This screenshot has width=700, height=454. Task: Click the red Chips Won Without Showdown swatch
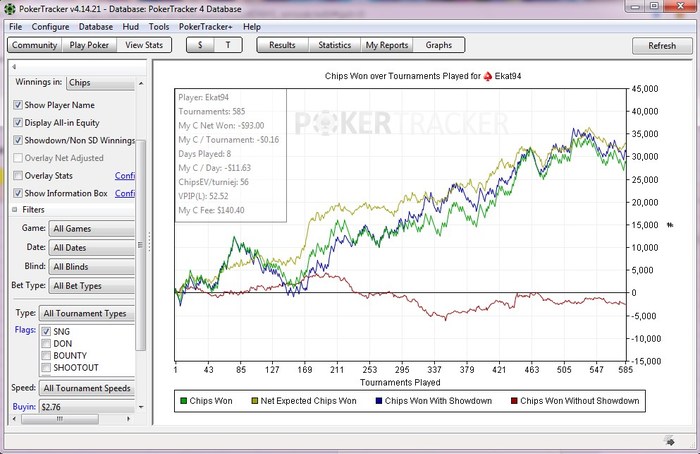pyautogui.click(x=514, y=401)
